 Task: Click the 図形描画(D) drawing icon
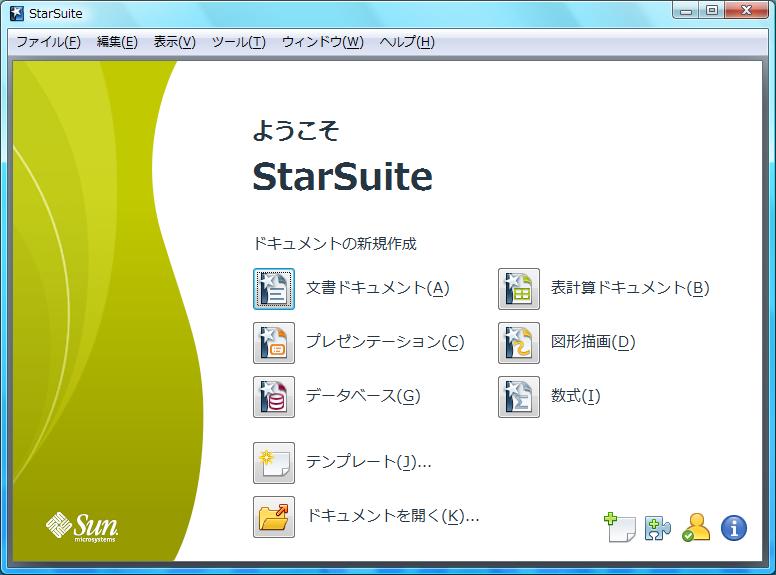coord(519,343)
